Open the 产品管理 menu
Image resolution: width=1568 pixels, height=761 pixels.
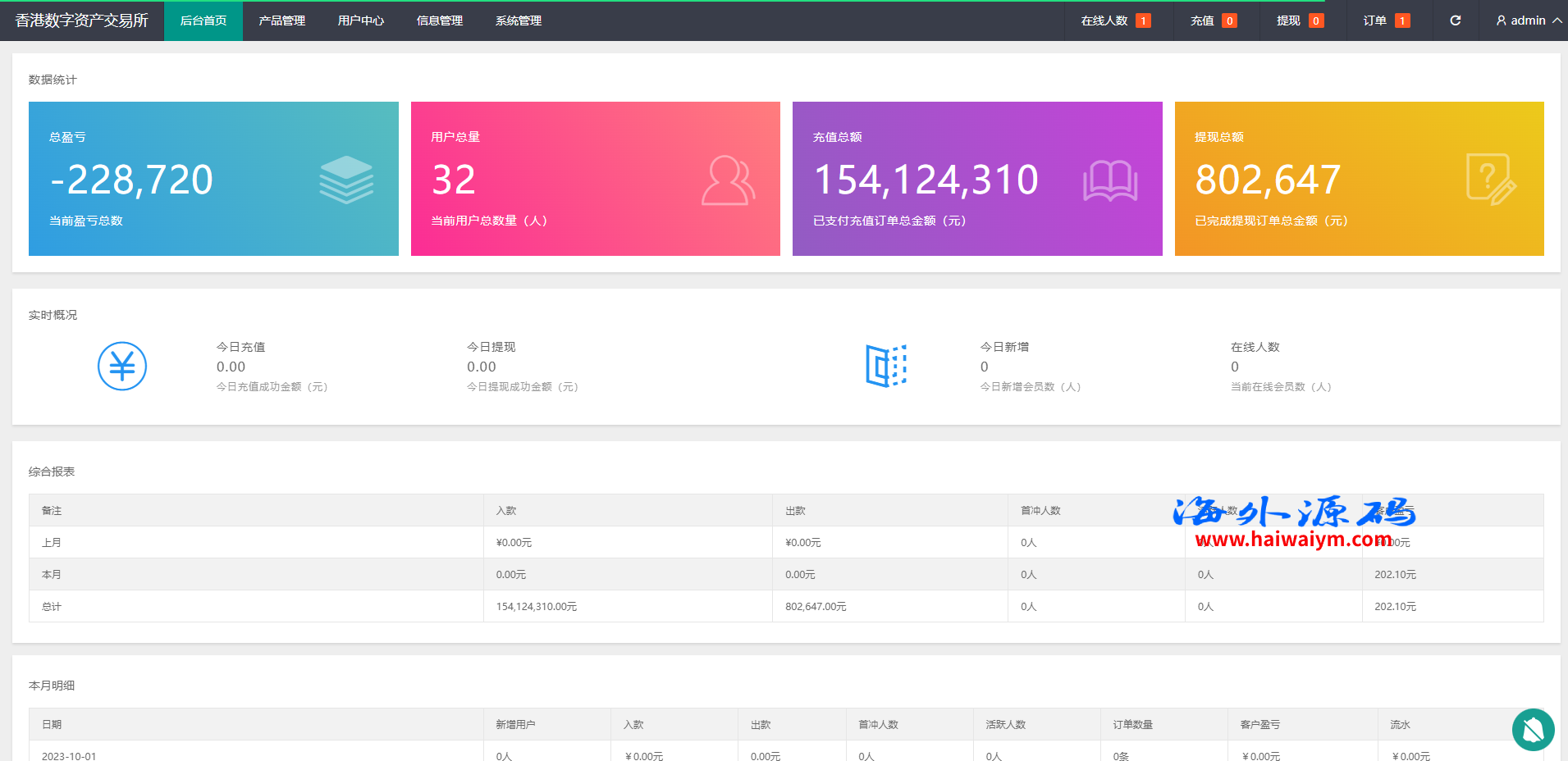click(x=281, y=21)
